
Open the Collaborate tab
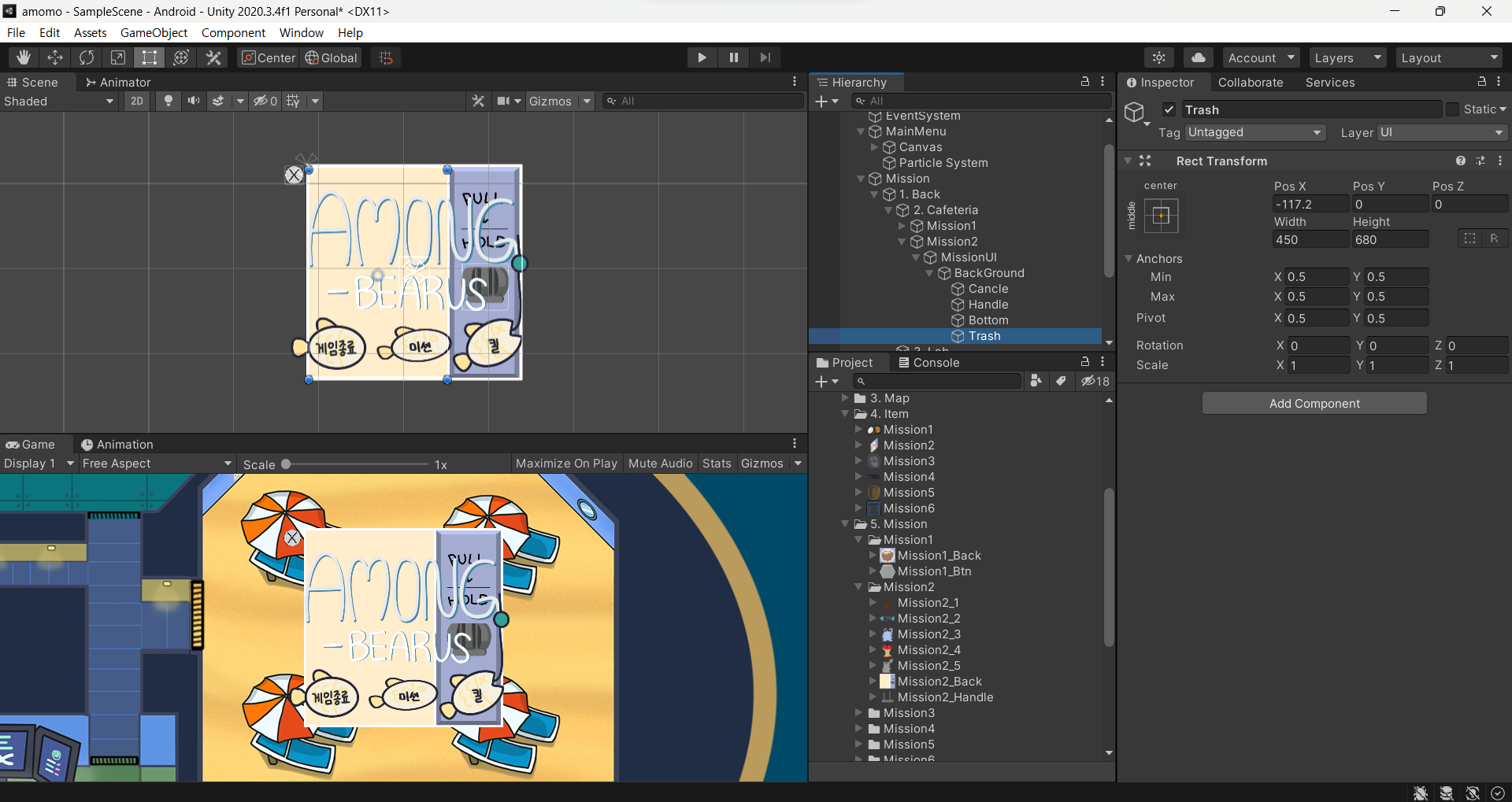[1251, 82]
